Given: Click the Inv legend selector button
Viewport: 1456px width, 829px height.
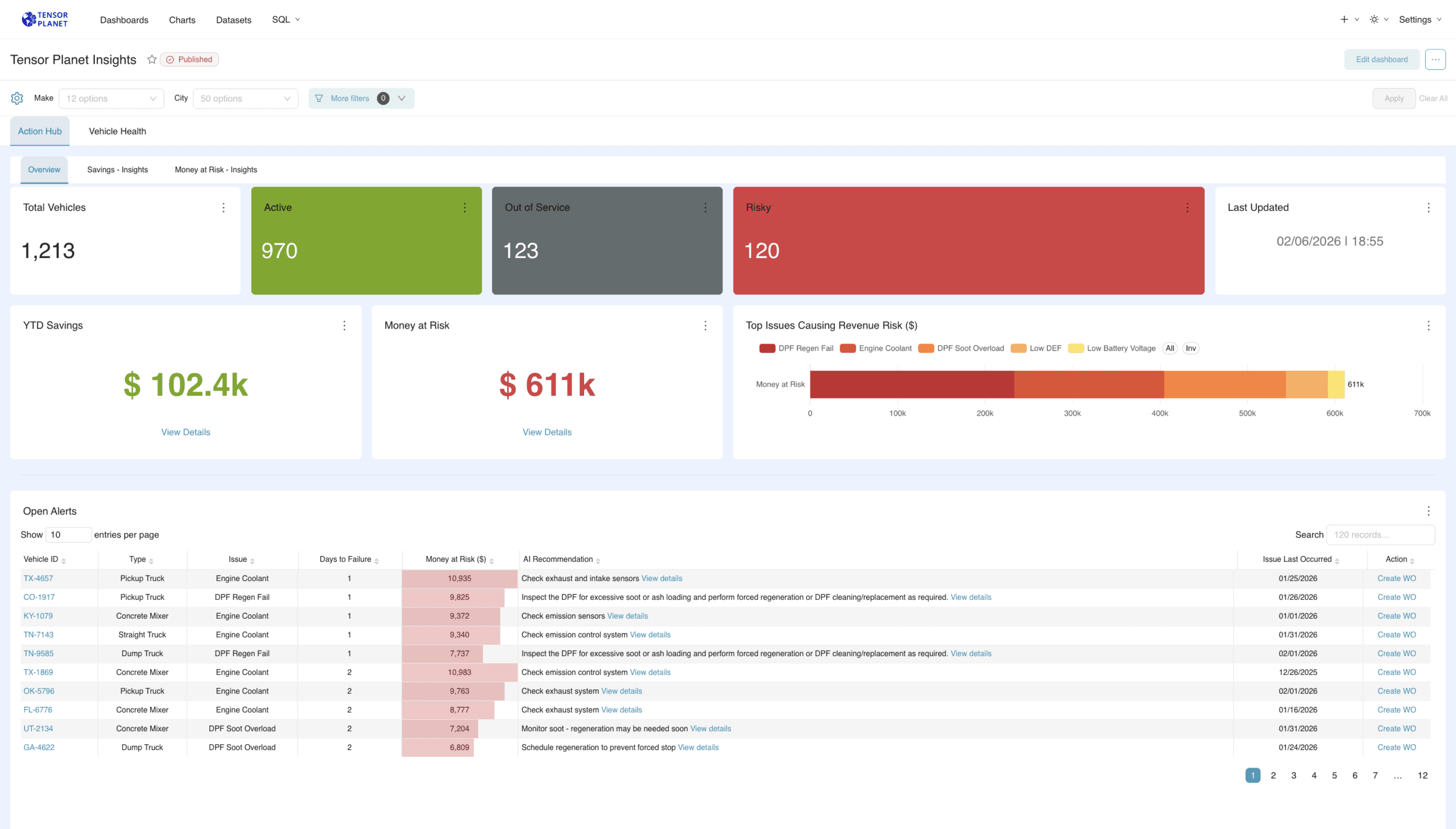Looking at the screenshot, I should [1190, 349].
